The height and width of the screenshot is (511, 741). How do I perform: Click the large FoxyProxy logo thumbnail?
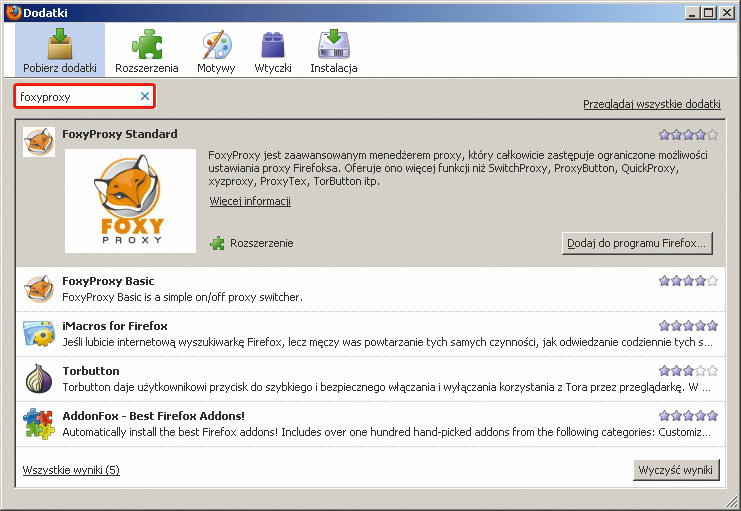click(131, 201)
